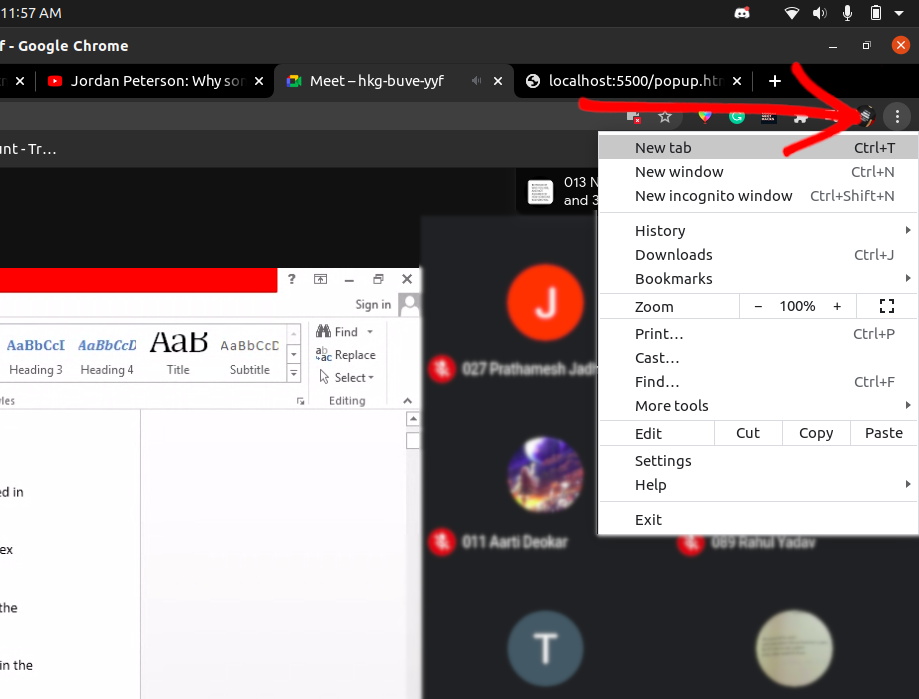
Task: Click Replace in Word Editing group
Action: coord(346,354)
